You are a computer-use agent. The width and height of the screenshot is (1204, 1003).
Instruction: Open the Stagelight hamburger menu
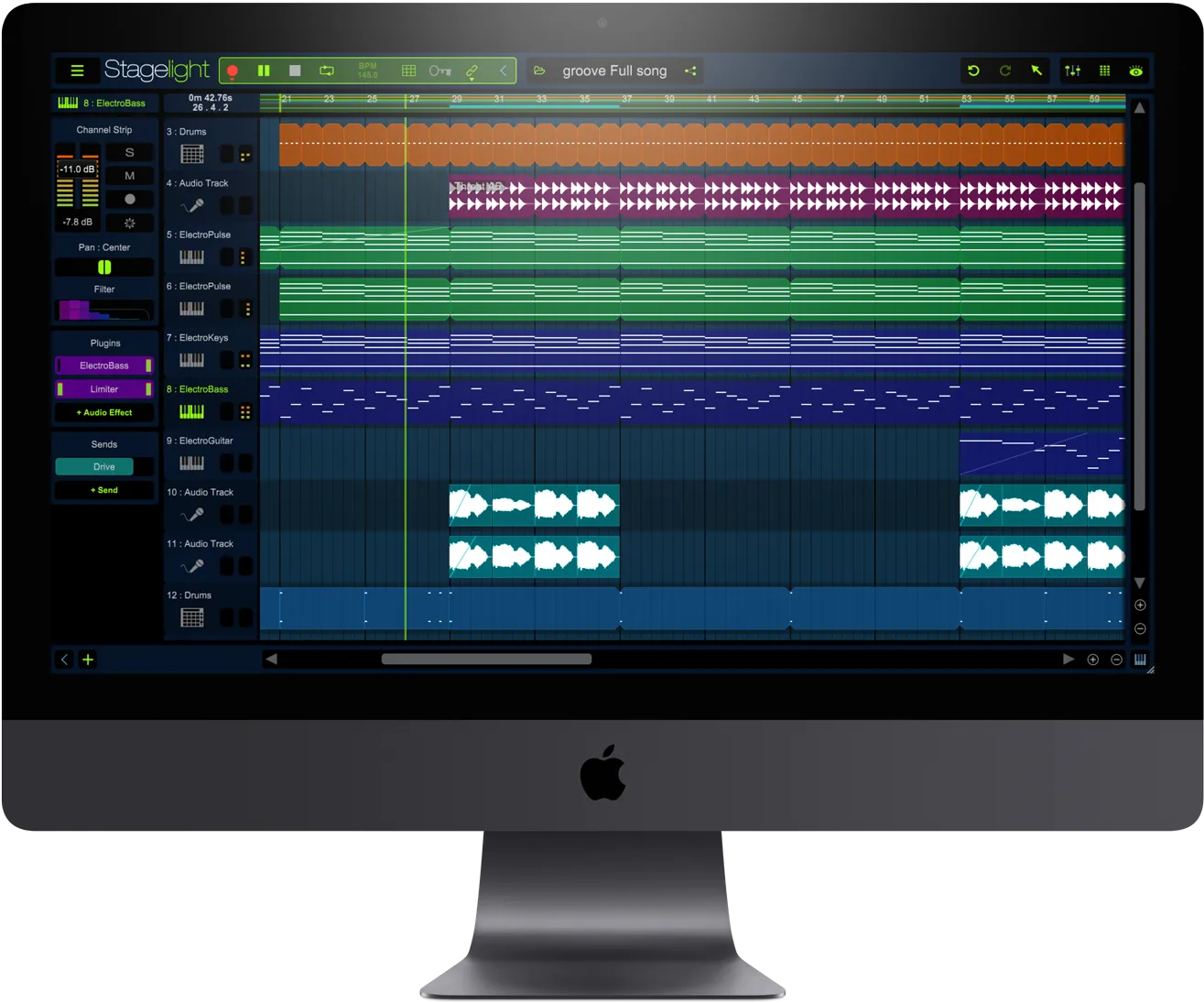click(x=77, y=71)
